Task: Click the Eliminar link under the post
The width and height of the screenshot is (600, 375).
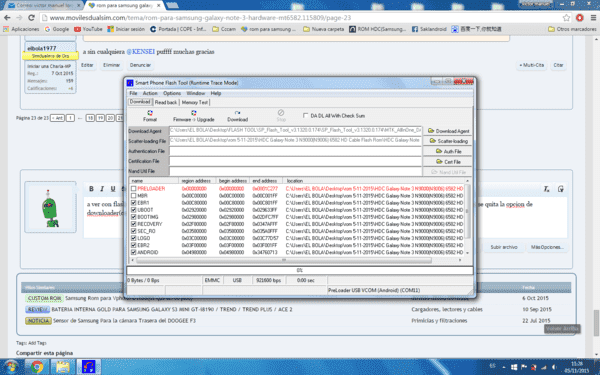Action: [x=111, y=65]
